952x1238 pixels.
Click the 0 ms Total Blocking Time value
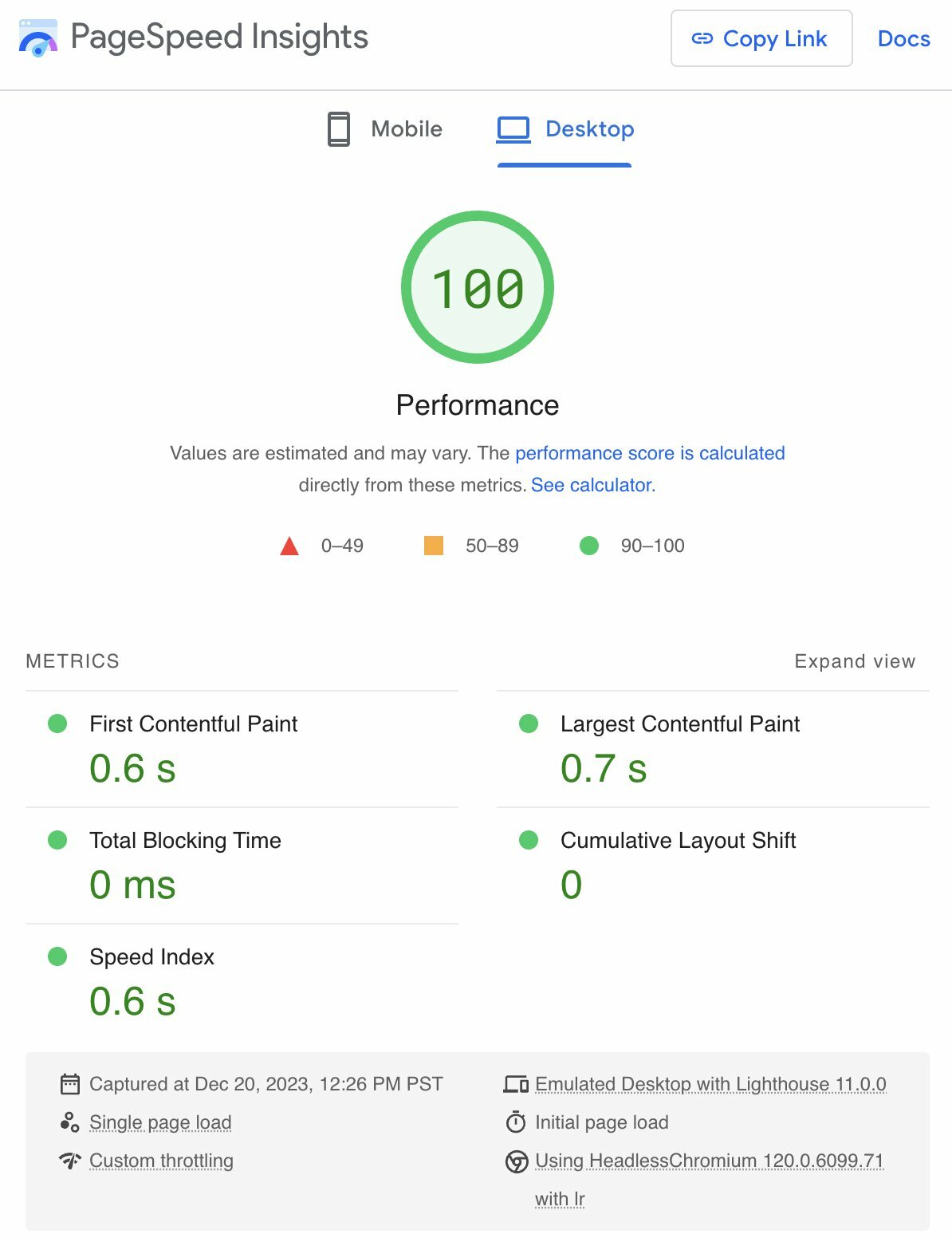[132, 885]
